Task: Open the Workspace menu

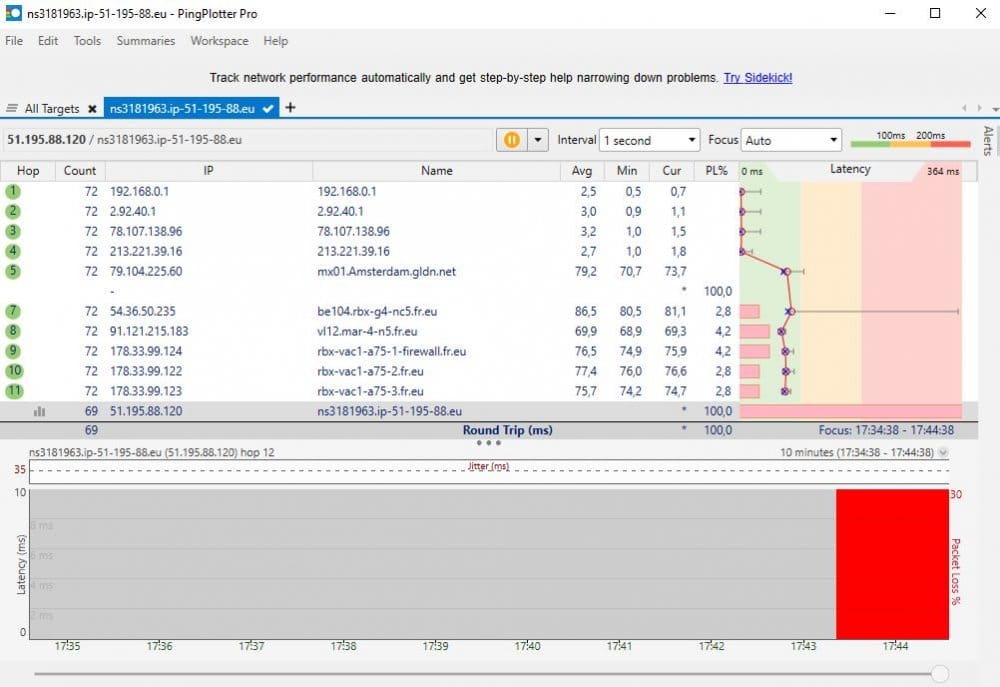Action: pyautogui.click(x=219, y=41)
